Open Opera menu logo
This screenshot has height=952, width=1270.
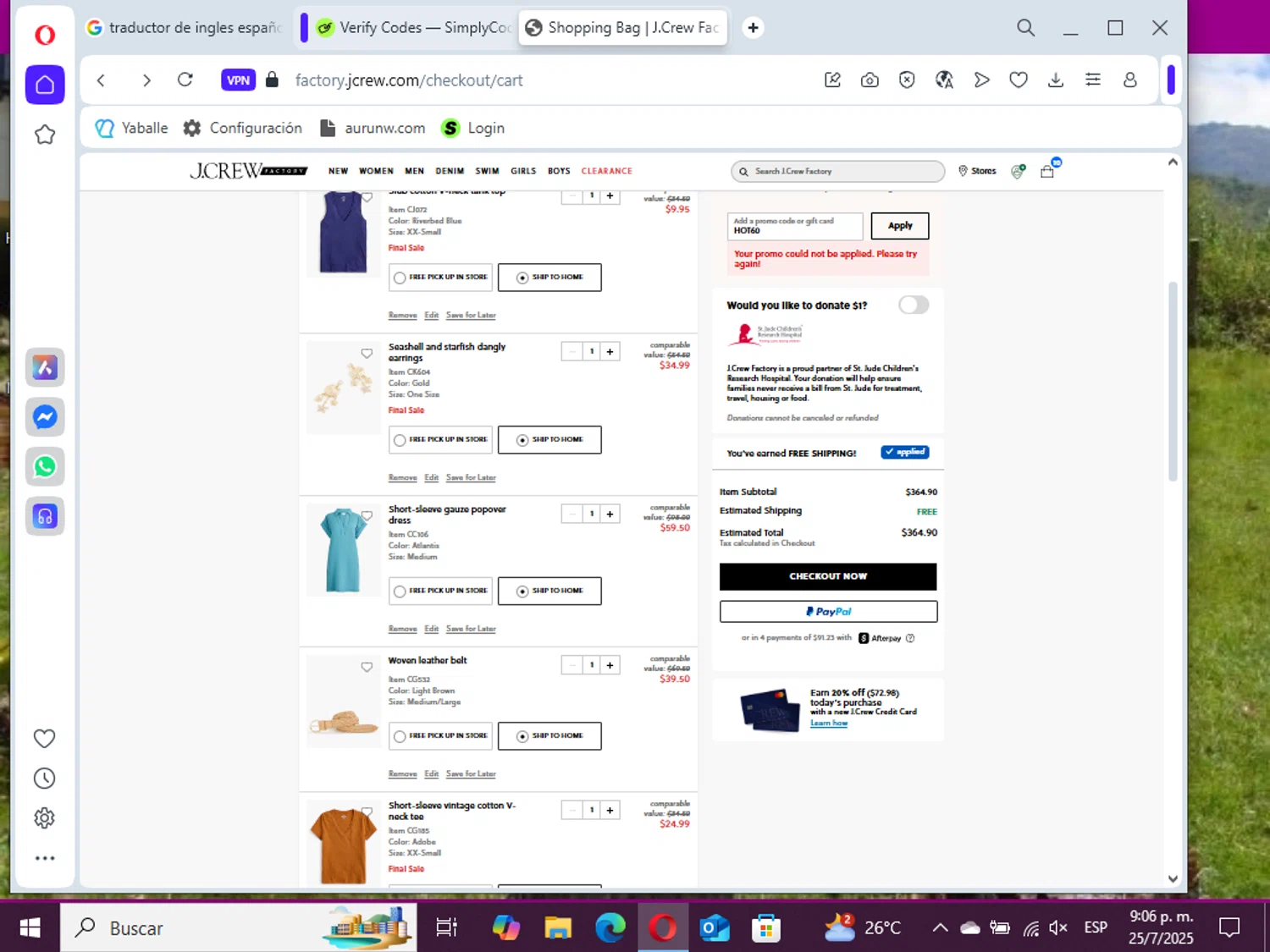click(45, 35)
